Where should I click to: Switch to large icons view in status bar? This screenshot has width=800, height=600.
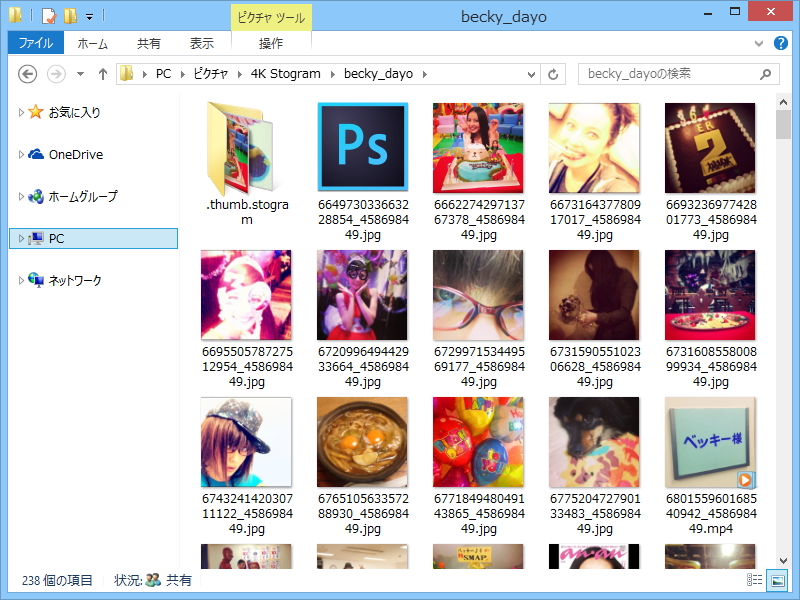(x=778, y=580)
